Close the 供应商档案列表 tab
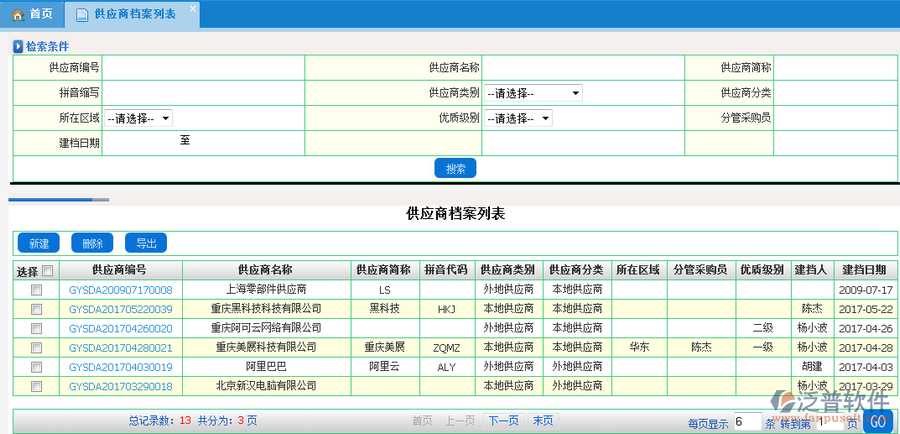 (193, 9)
